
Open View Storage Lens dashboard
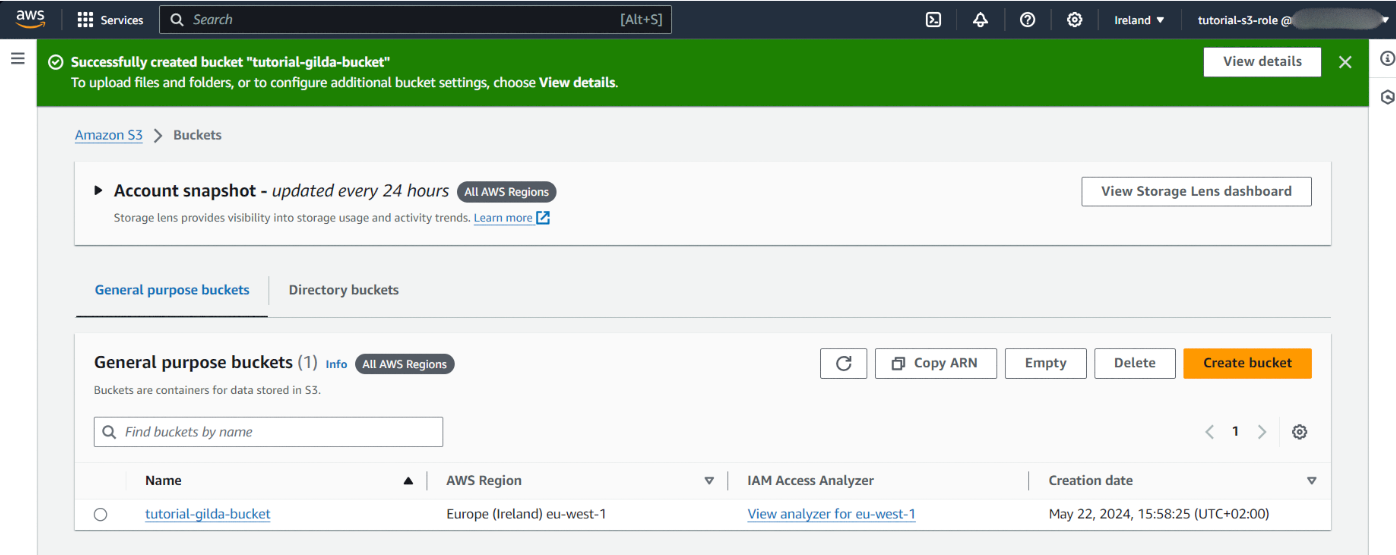click(1196, 192)
